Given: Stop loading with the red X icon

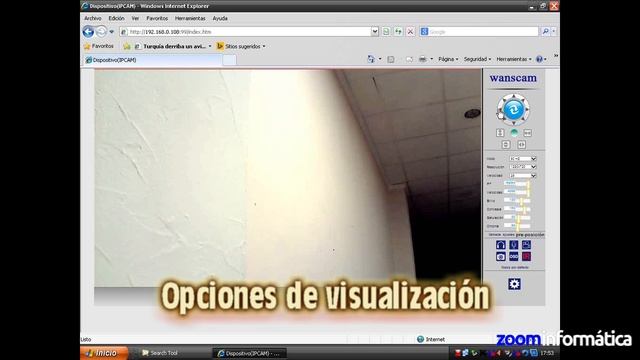Looking at the screenshot, I should pos(410,31).
